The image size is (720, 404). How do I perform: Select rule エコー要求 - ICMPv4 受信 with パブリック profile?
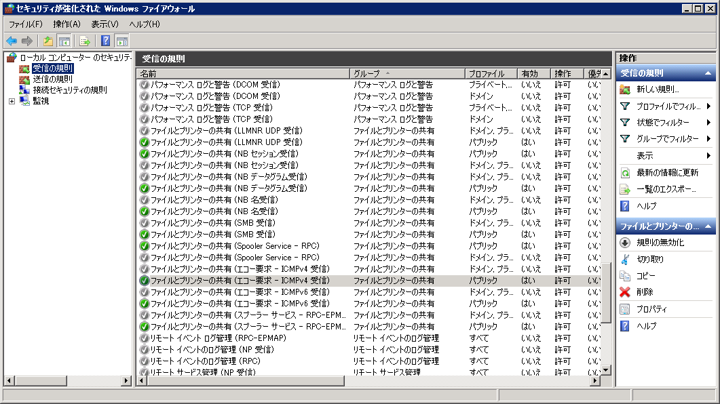369,281
